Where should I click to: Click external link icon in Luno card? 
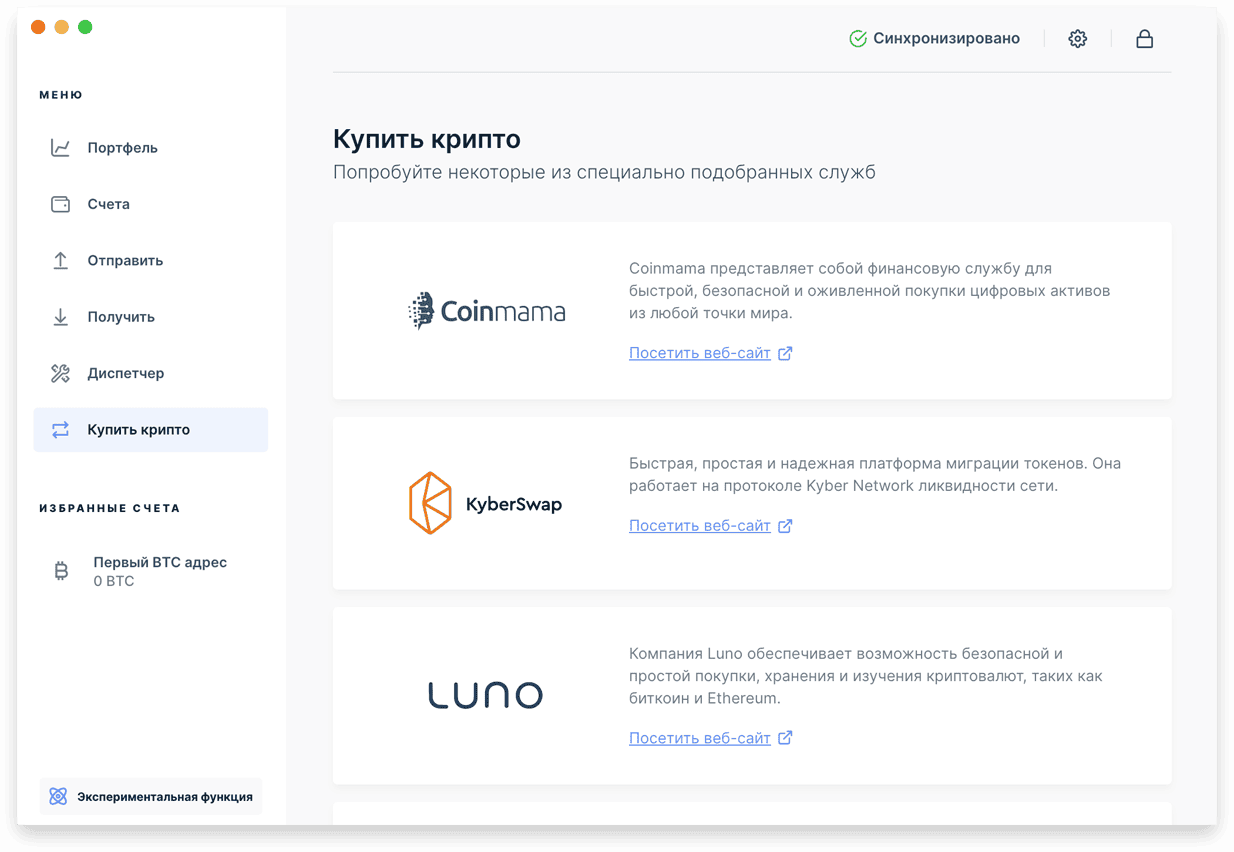(x=785, y=738)
